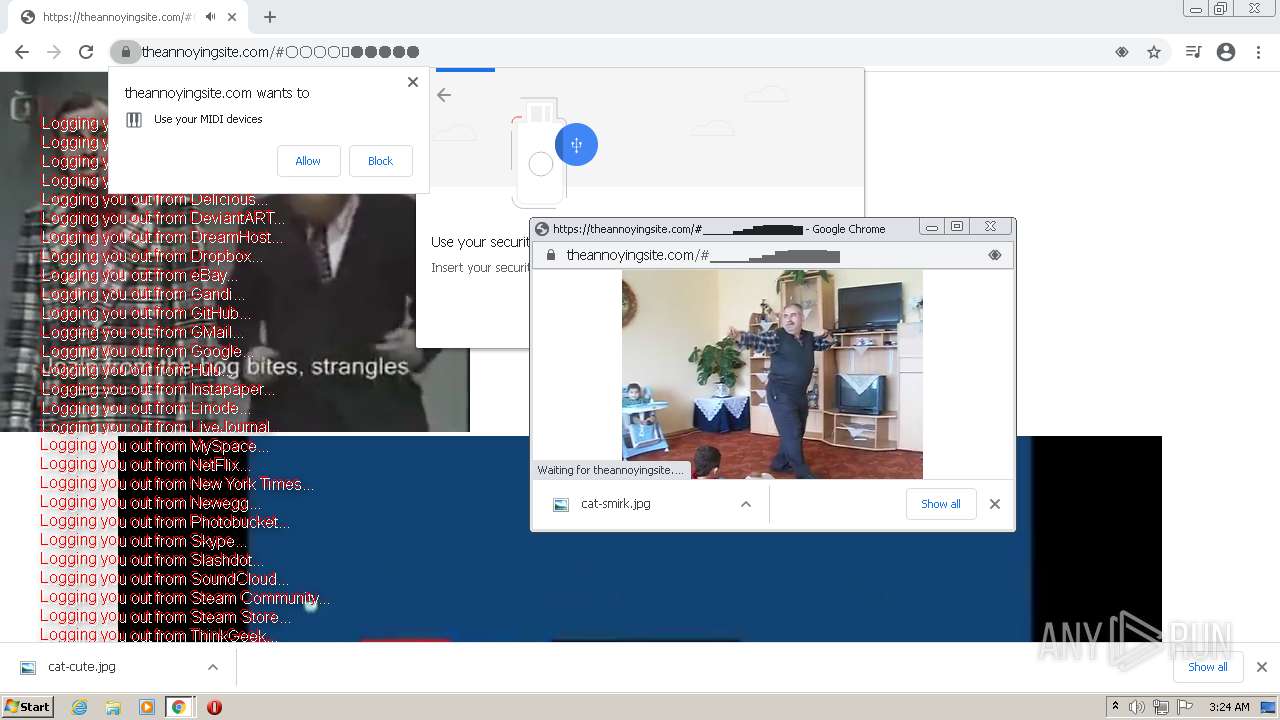Show all downloads in main window

click(x=1208, y=667)
